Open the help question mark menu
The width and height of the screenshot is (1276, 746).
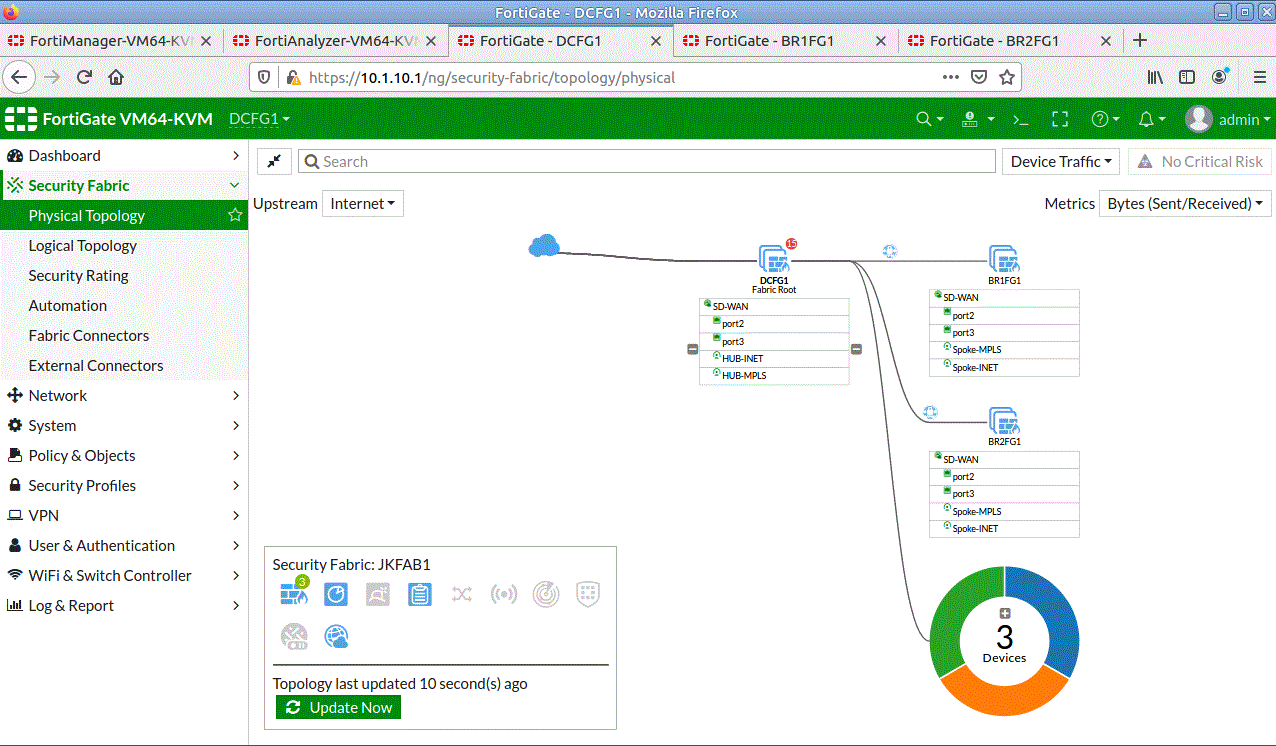pos(1105,119)
